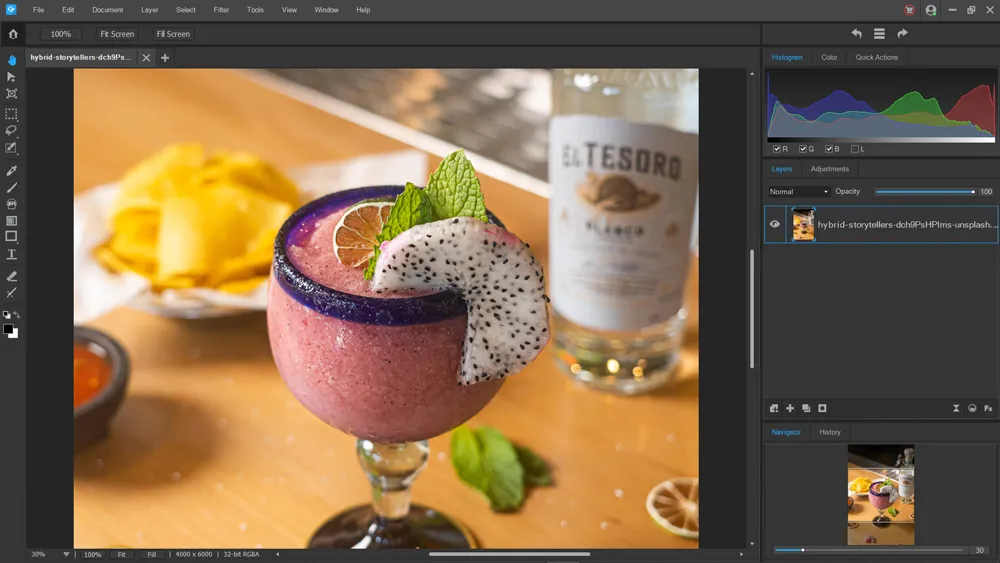Duplicate the layer using the layers icon

[x=806, y=408]
